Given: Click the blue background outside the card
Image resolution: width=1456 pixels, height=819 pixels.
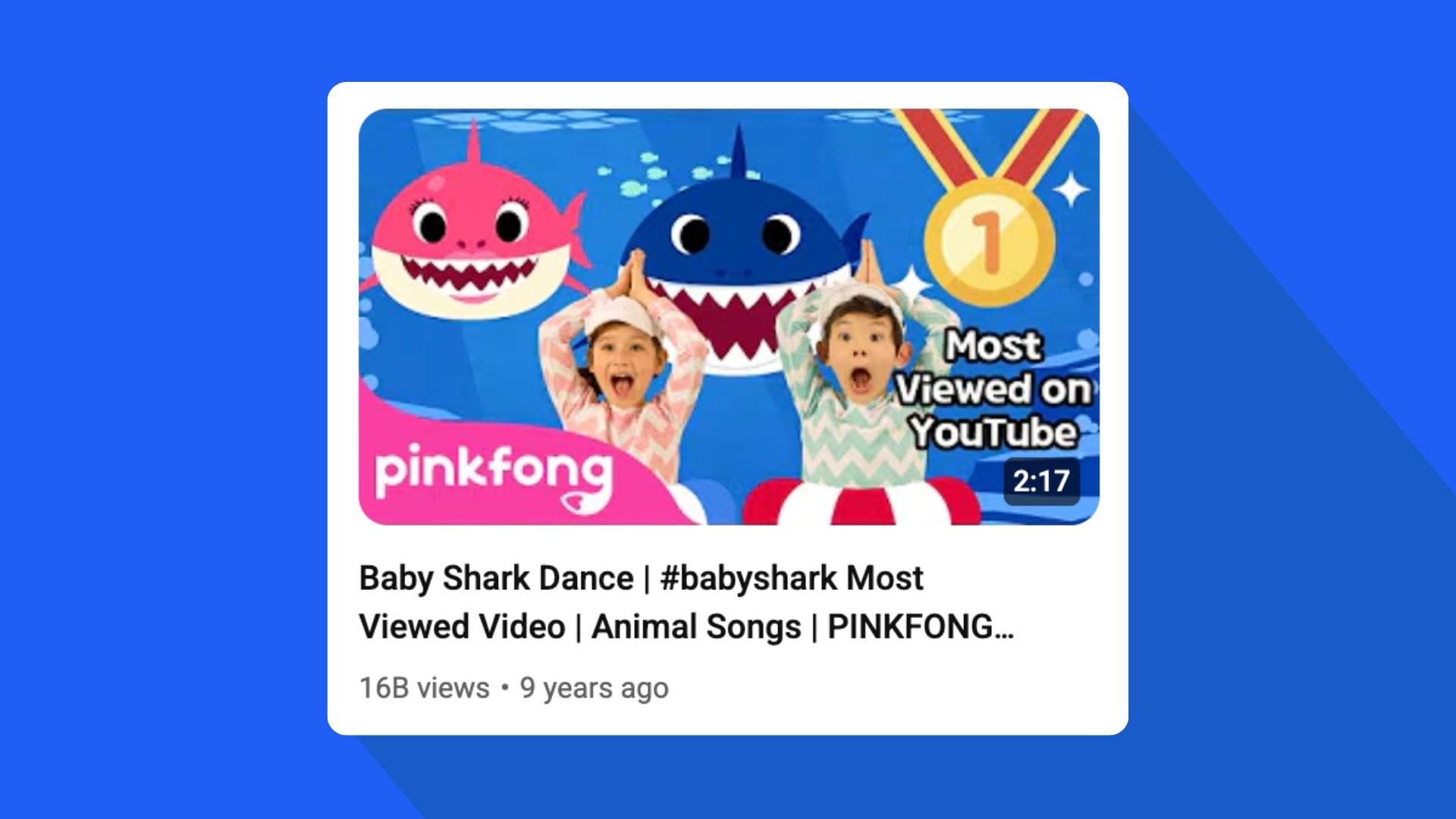Looking at the screenshot, I should [152, 409].
